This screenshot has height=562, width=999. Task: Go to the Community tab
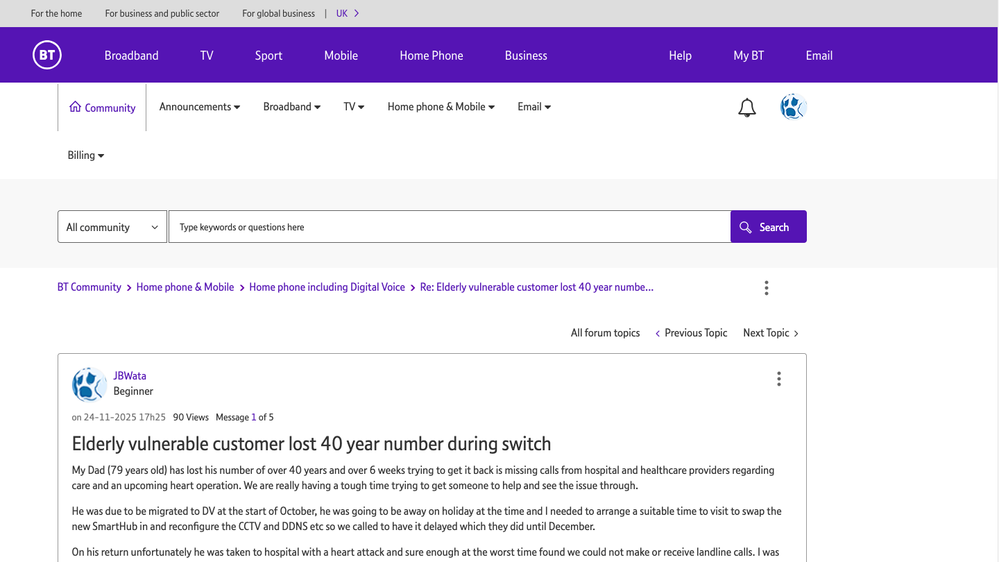102,108
